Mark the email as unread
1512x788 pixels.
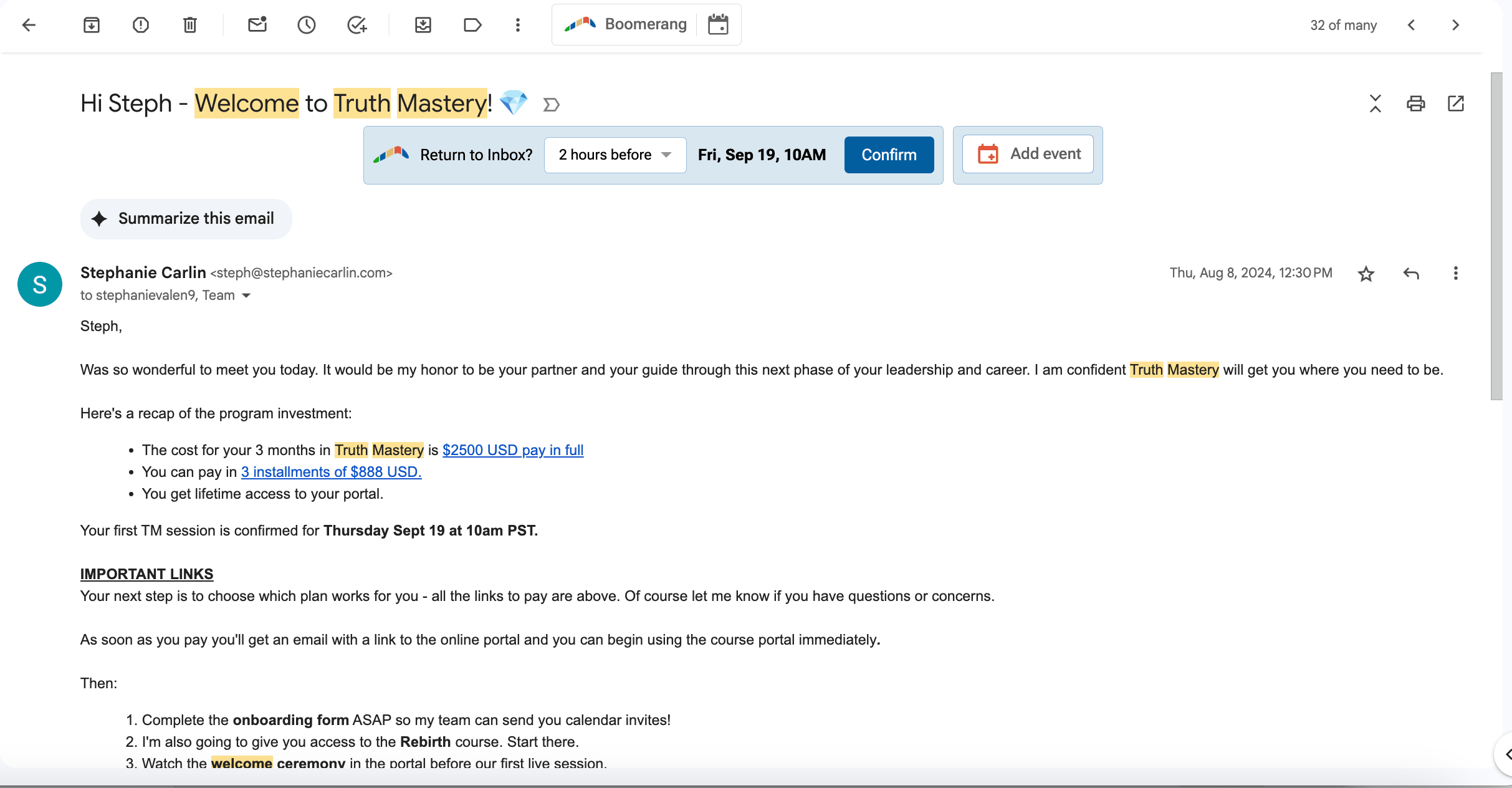(257, 25)
